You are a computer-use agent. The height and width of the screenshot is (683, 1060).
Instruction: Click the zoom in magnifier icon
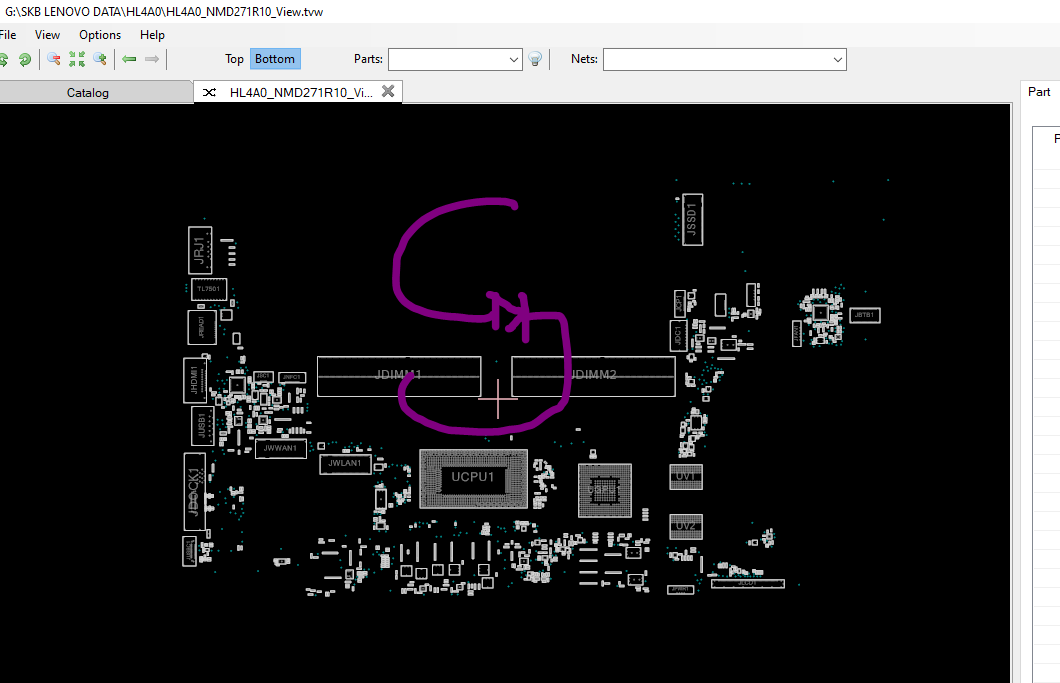(x=100, y=60)
